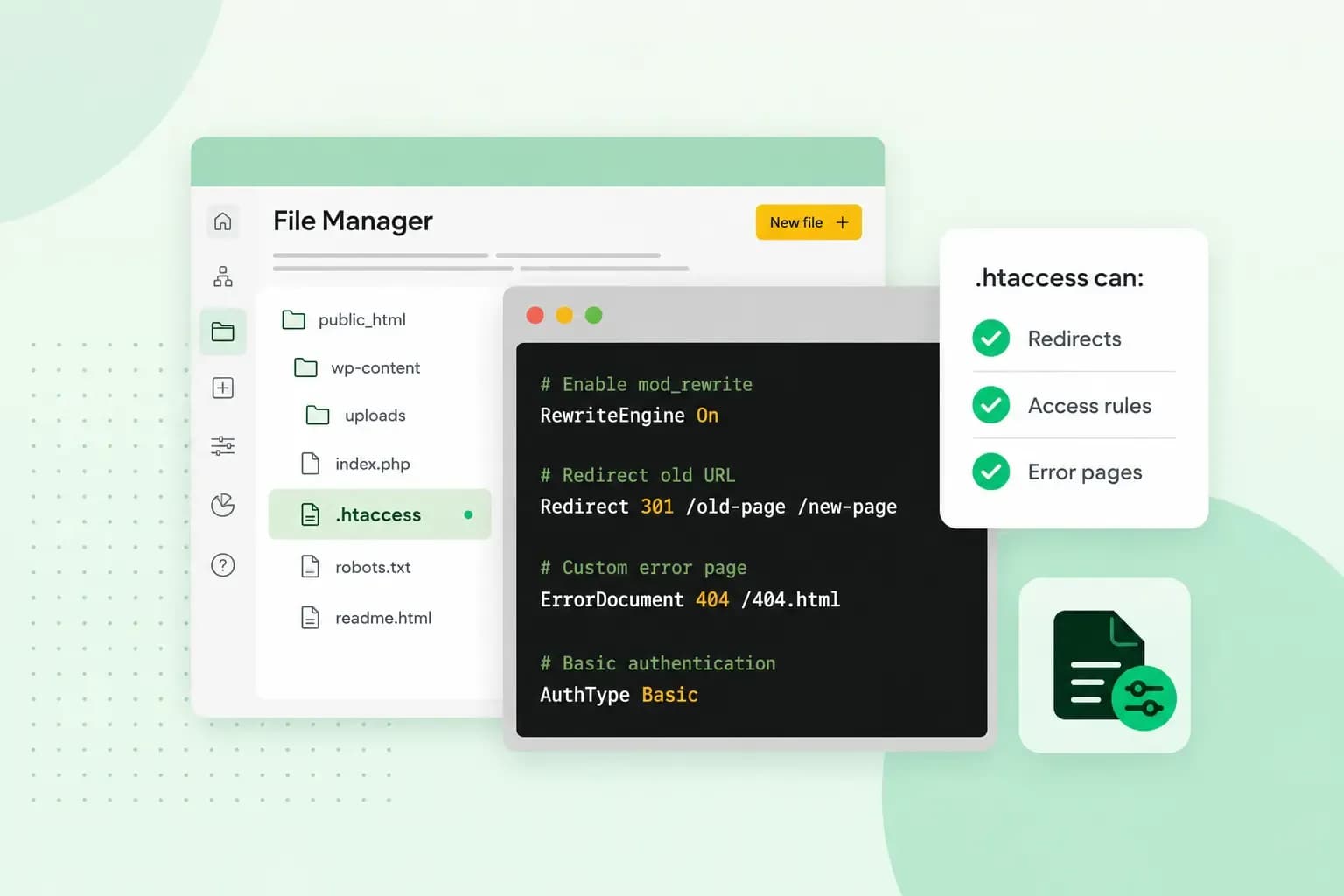Open the Files folder sidebar icon
The height and width of the screenshot is (896, 1344).
point(223,332)
